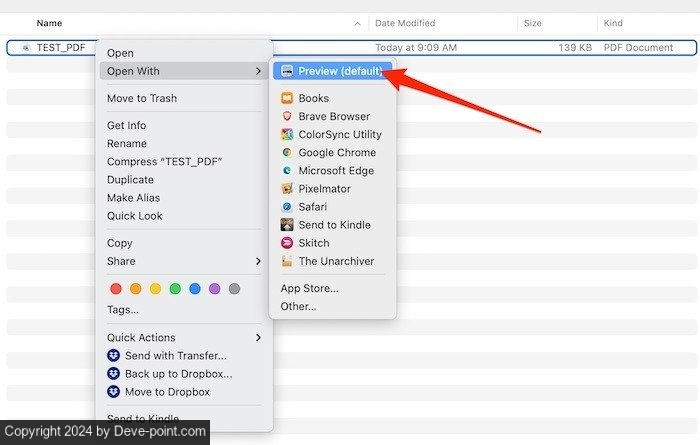Sort files by Date Modified column
Screen dimensions: 700x445
click(x=403, y=22)
